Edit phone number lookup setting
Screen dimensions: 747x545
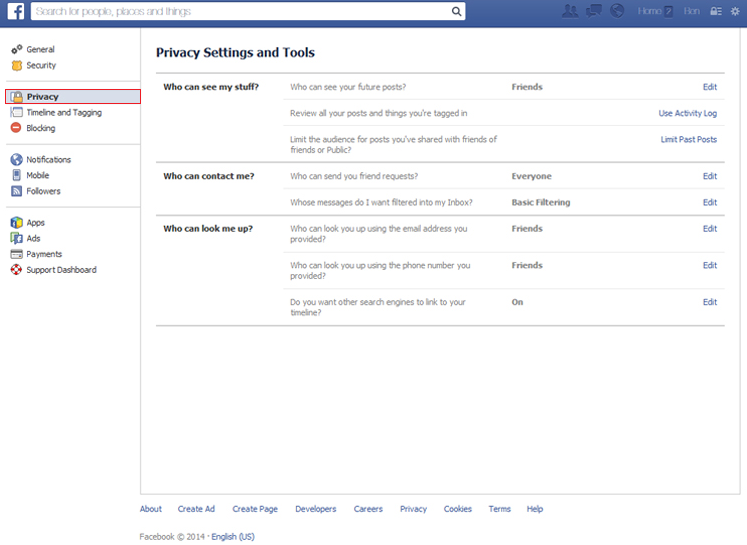tap(710, 265)
